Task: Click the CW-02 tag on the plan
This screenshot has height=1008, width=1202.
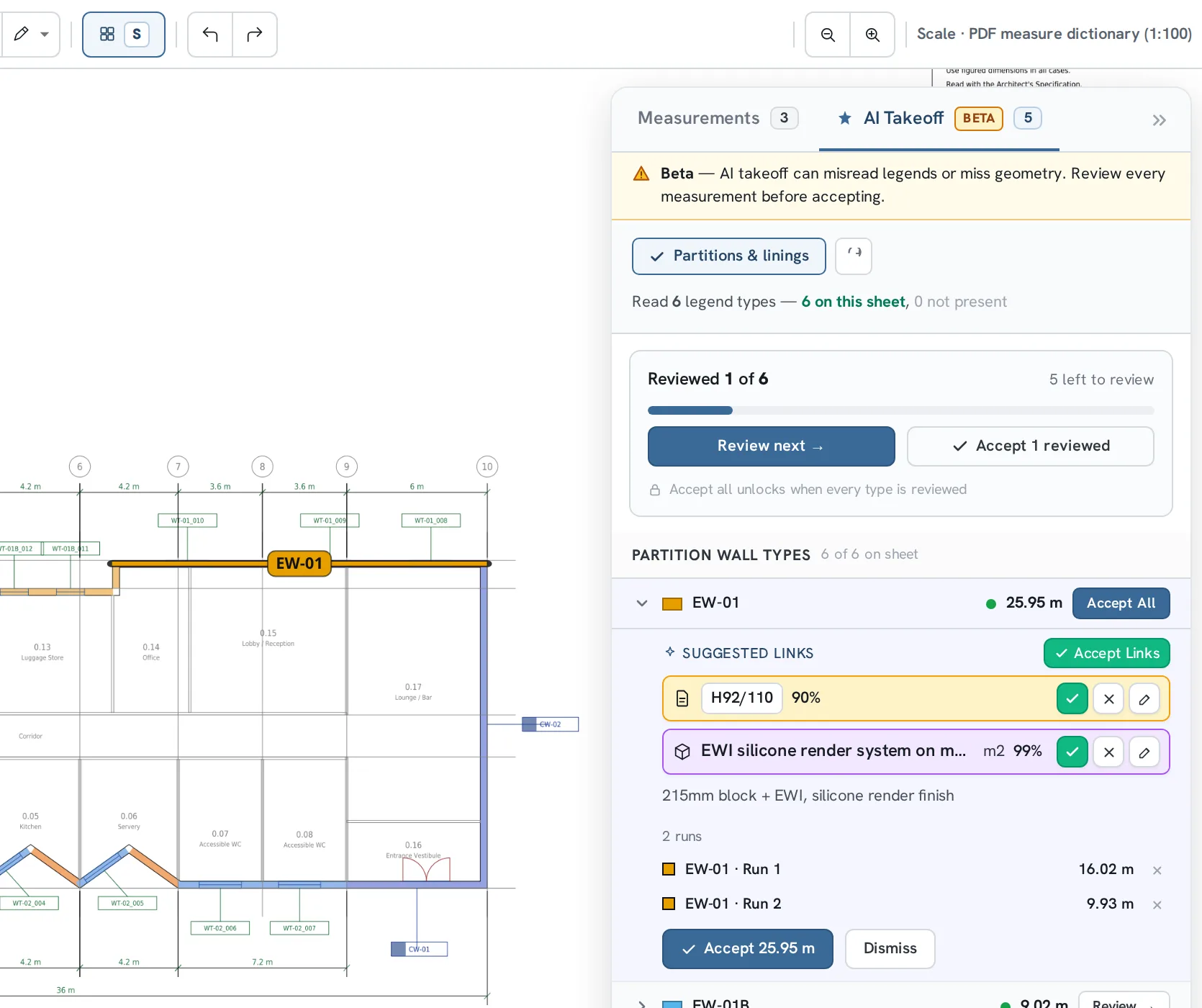Action: (x=551, y=724)
